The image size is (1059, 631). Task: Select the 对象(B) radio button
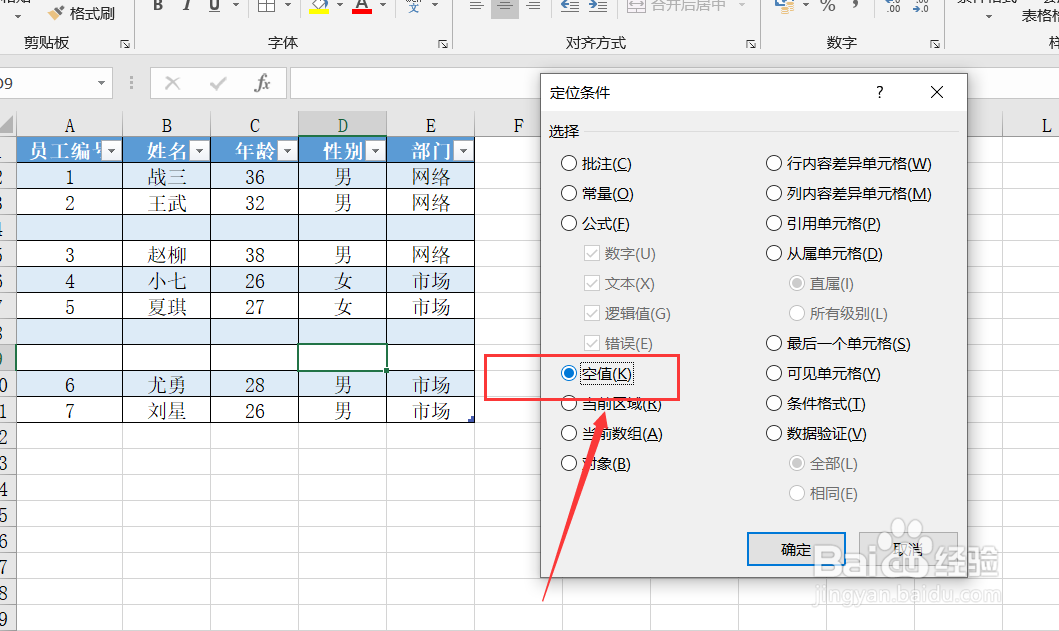pyautogui.click(x=570, y=463)
